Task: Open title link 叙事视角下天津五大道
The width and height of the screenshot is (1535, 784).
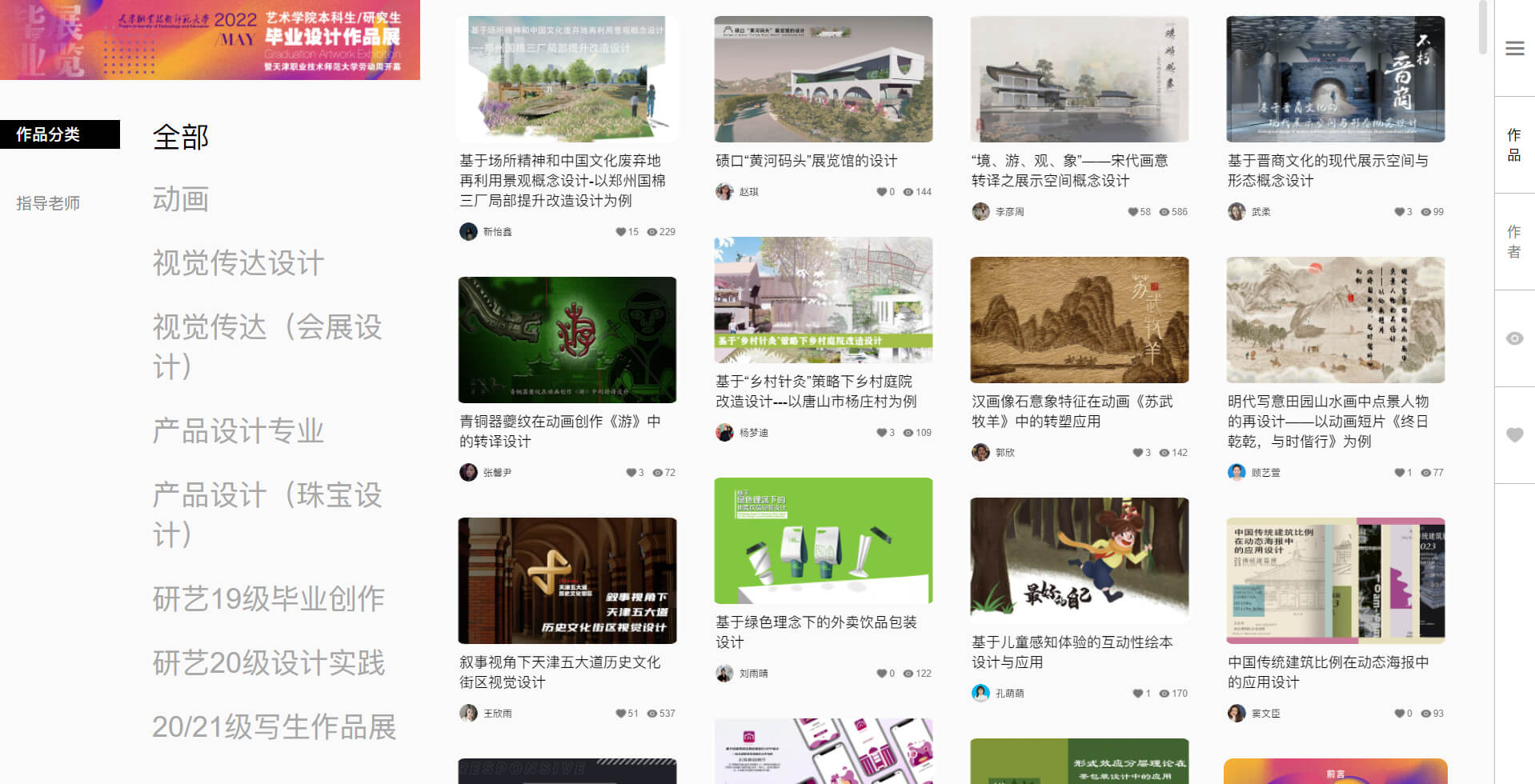Action: click(x=560, y=672)
